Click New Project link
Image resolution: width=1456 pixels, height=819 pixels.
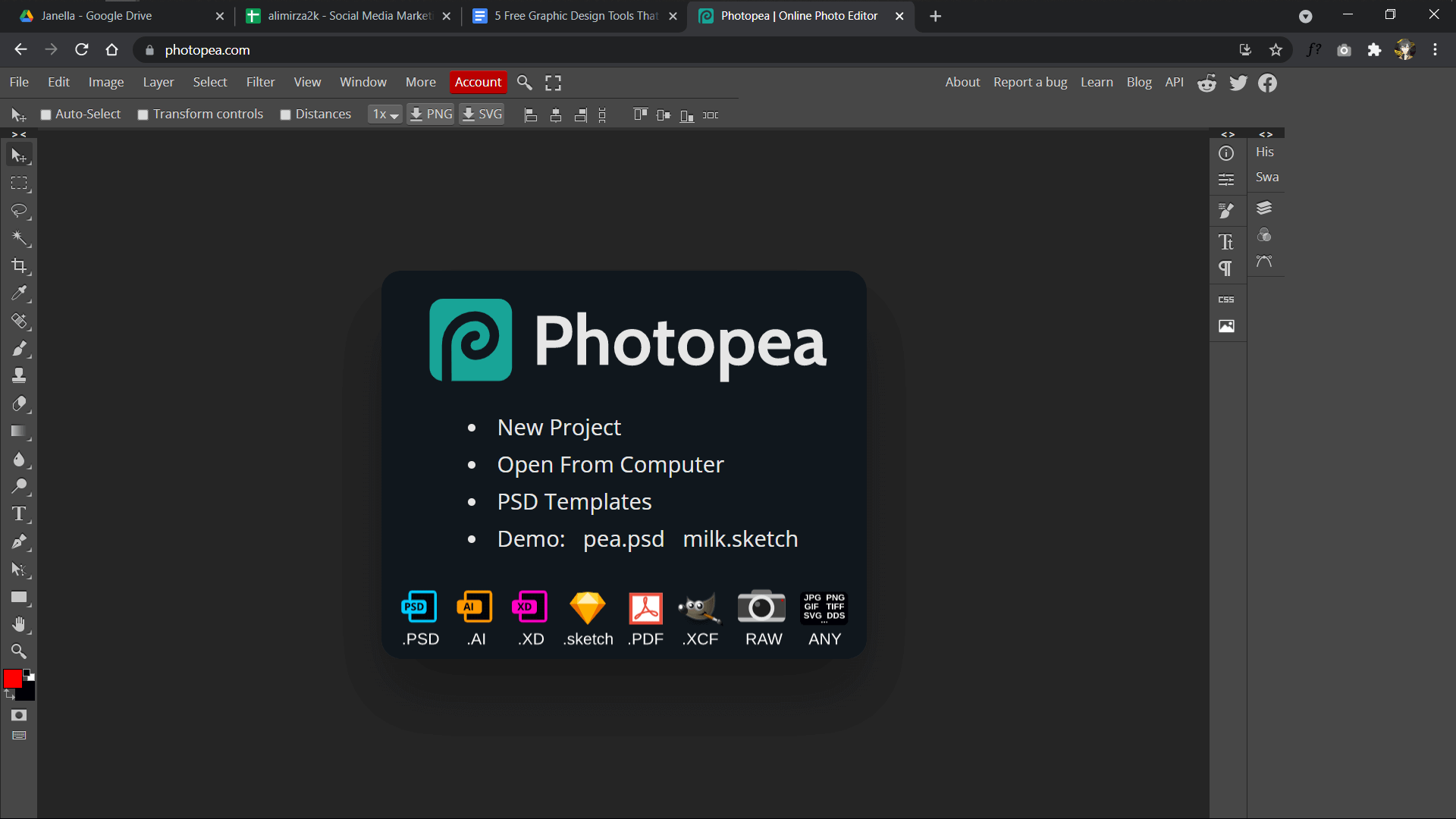pyautogui.click(x=559, y=428)
